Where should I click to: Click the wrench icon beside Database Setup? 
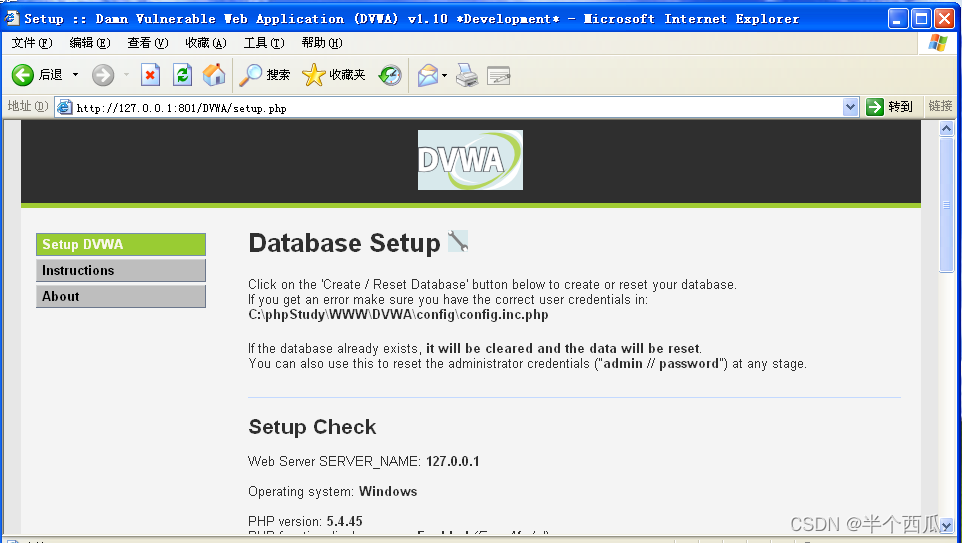point(458,241)
